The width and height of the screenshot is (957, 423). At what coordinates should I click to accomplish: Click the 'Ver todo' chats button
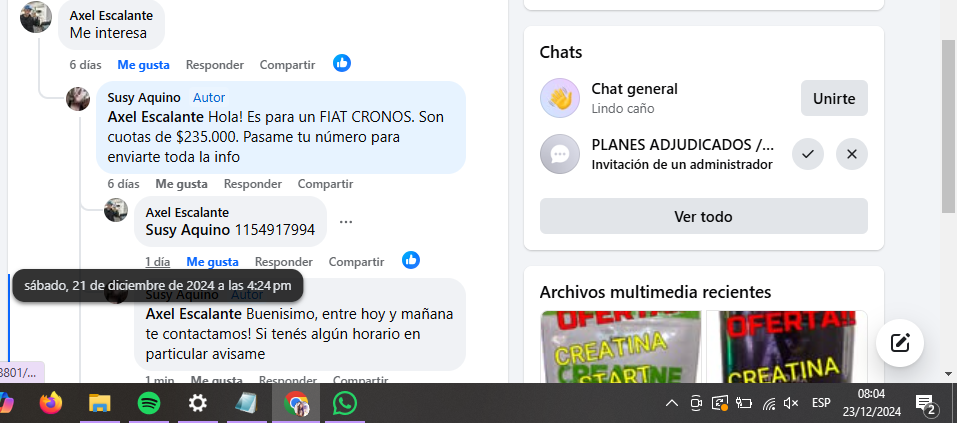pyautogui.click(x=704, y=216)
